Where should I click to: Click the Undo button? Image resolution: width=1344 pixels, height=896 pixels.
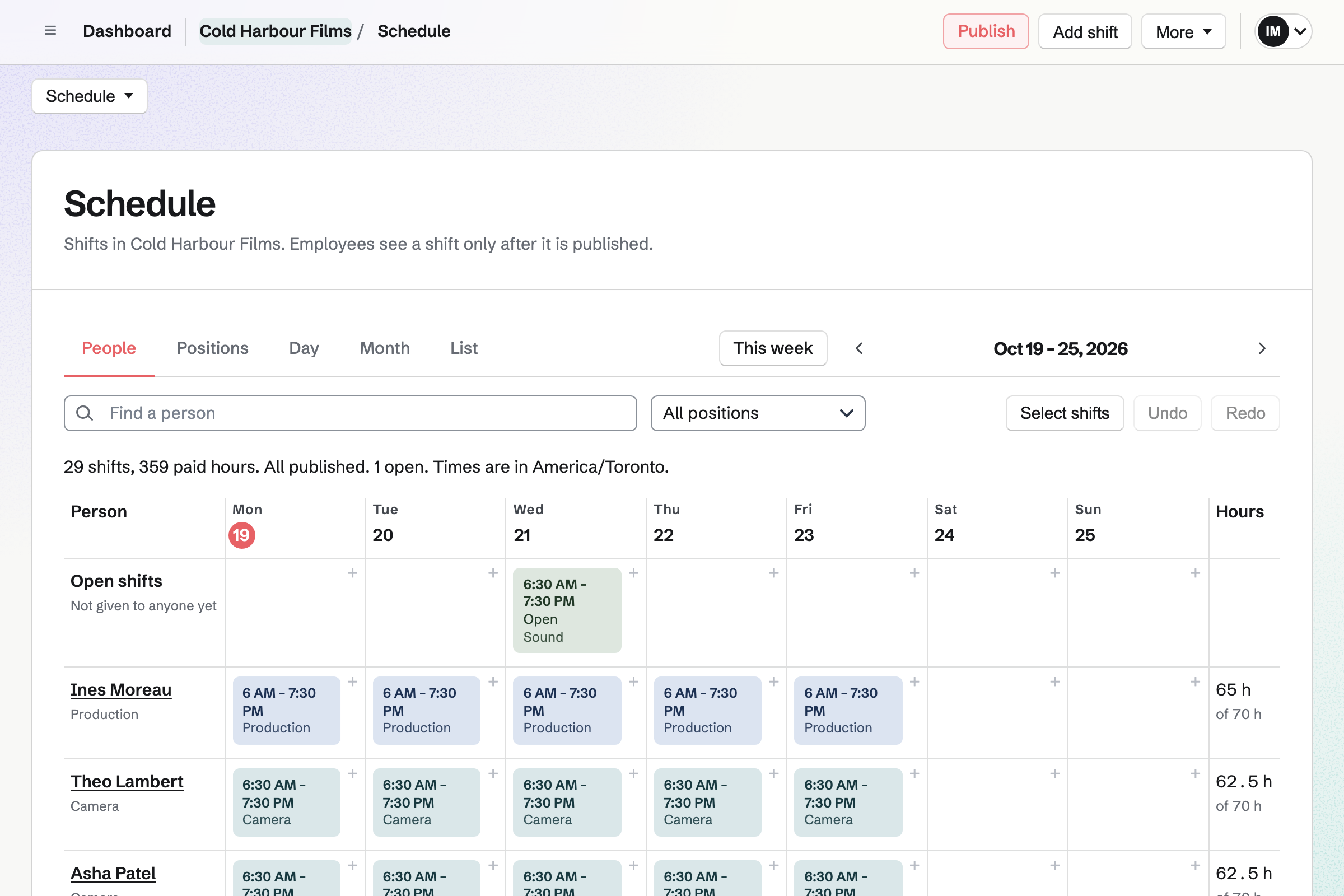(x=1168, y=413)
